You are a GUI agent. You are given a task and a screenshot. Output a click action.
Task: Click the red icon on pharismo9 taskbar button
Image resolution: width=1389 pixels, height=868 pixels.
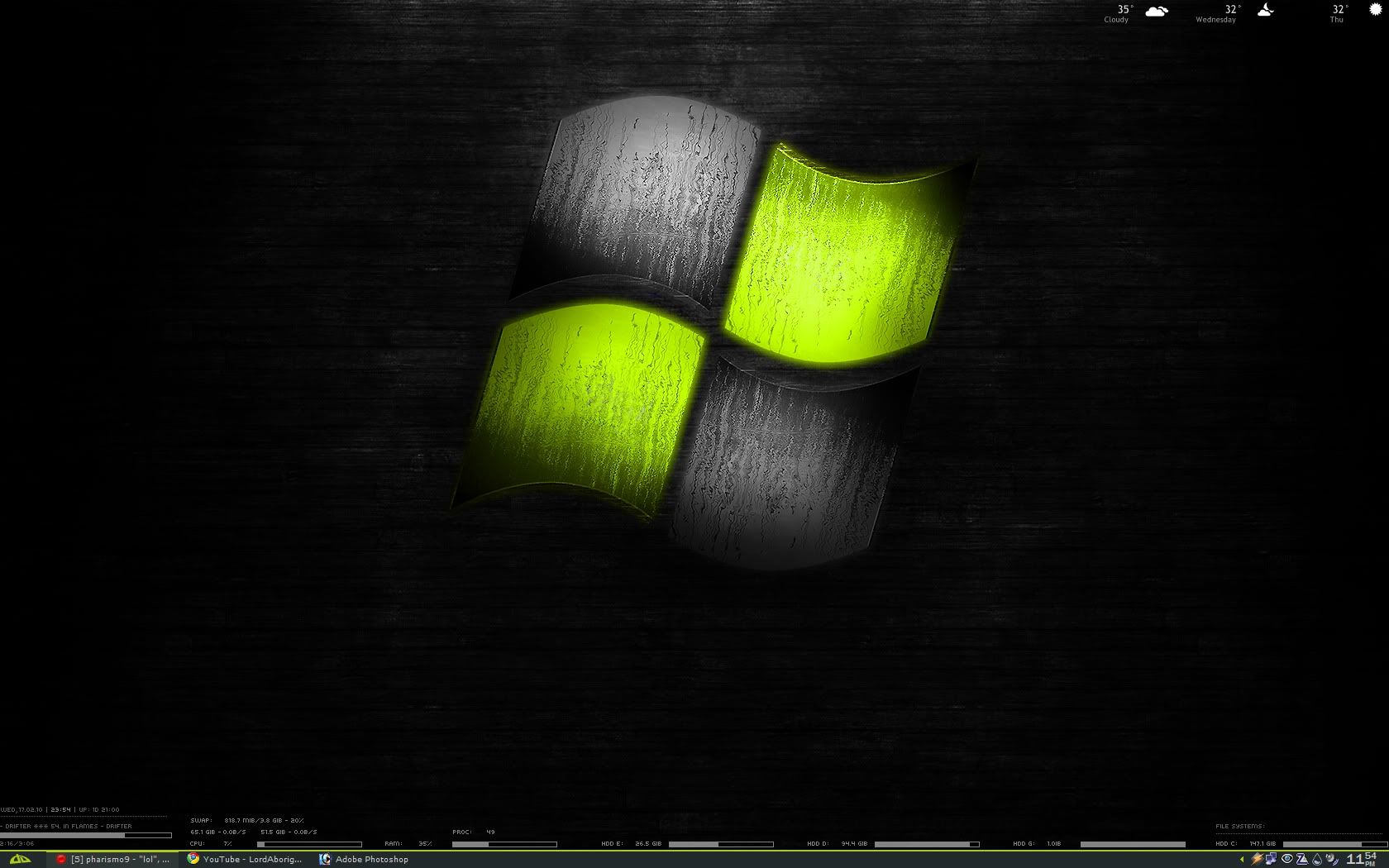point(60,860)
